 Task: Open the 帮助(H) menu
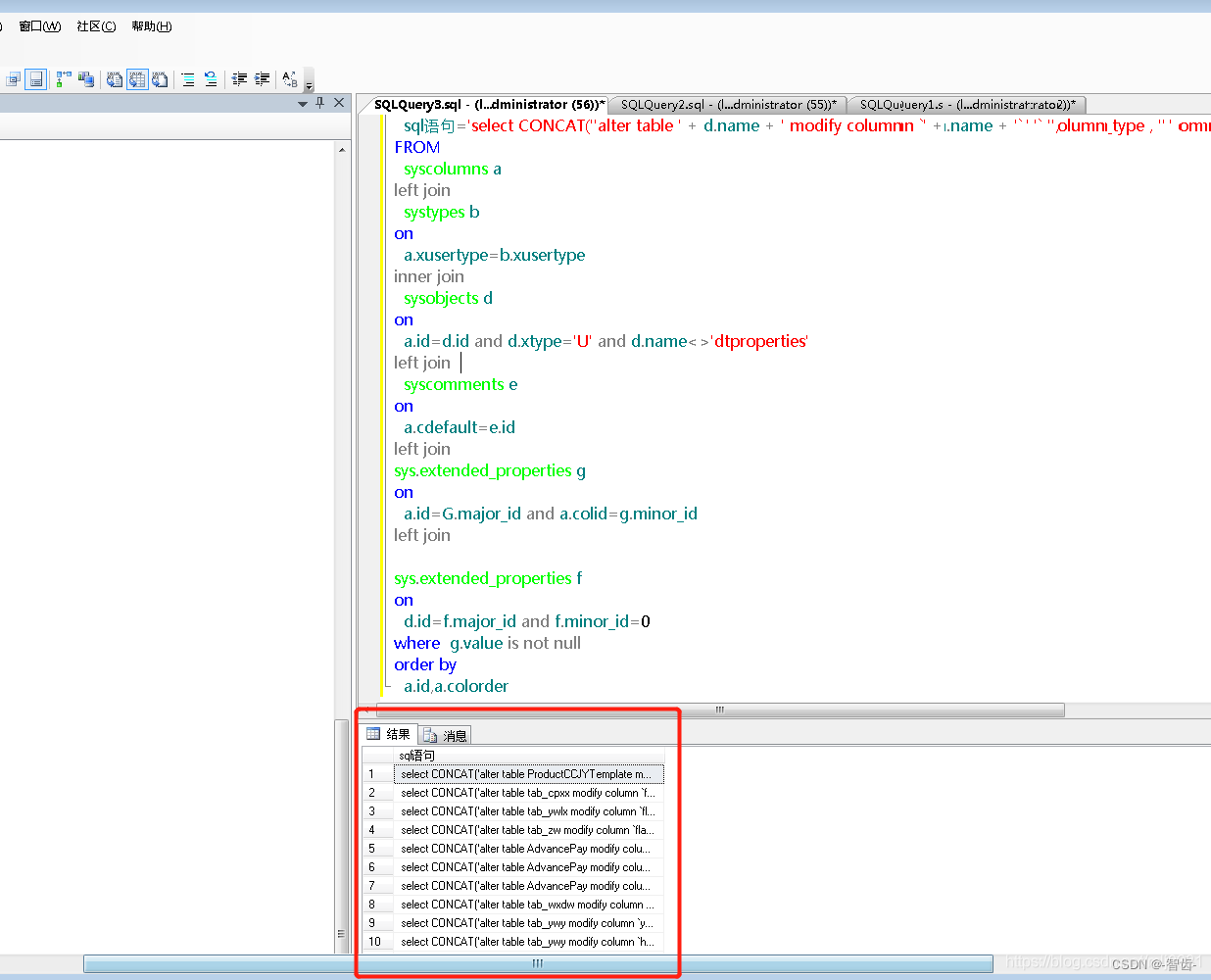coord(151,26)
